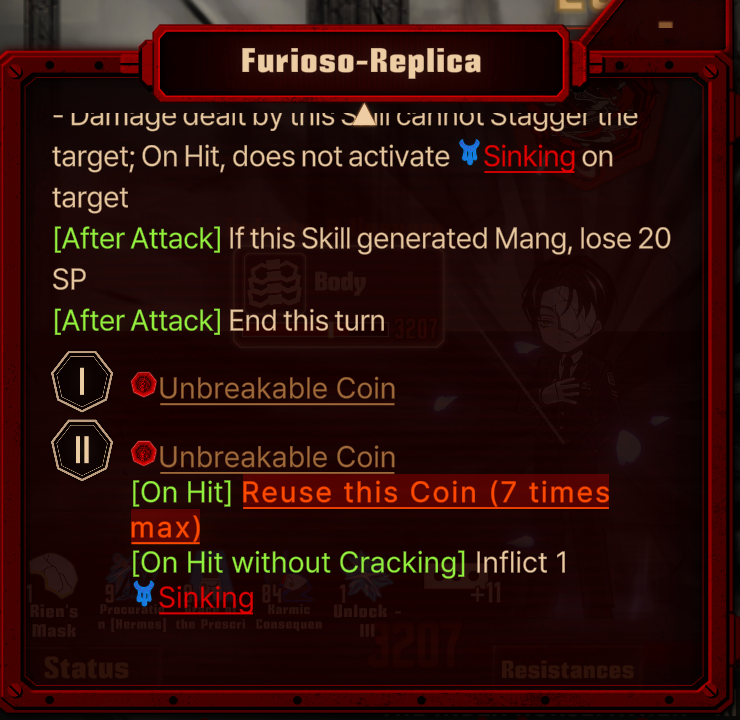This screenshot has height=720, width=740.
Task: Click the scroll-up triangle arrow under the title
Action: 364,114
